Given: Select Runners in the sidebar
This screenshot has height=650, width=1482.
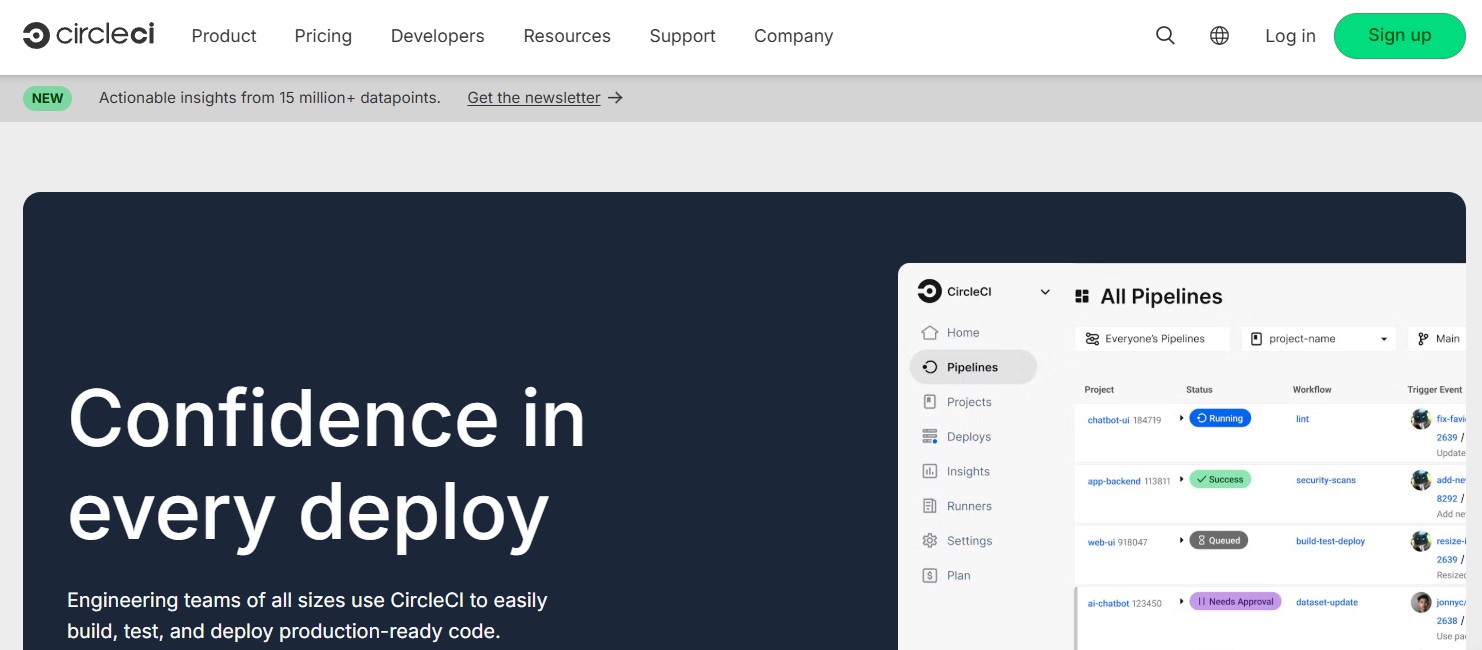Looking at the screenshot, I should tap(966, 506).
